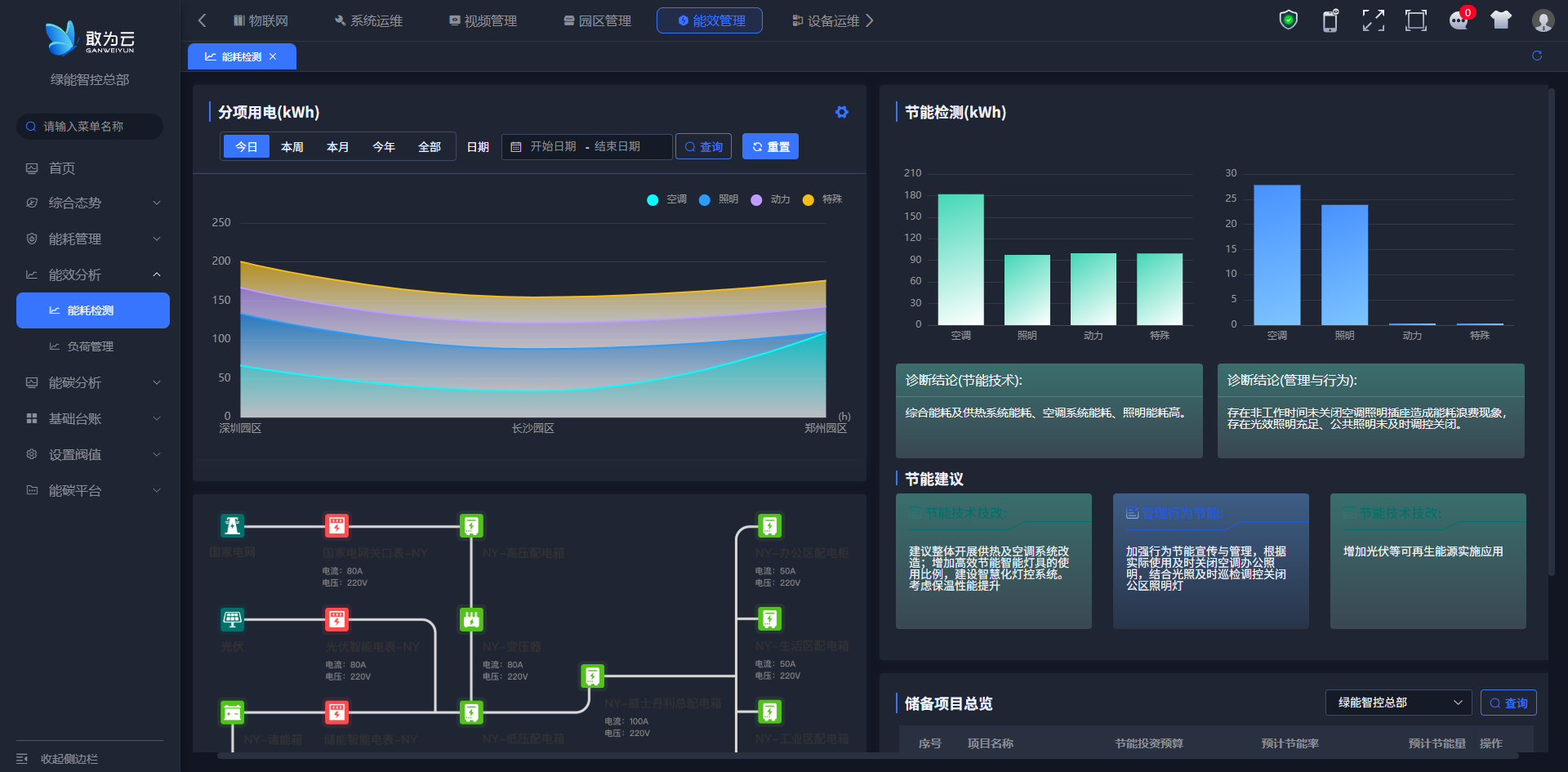Select 本月 time range tab

(337, 147)
